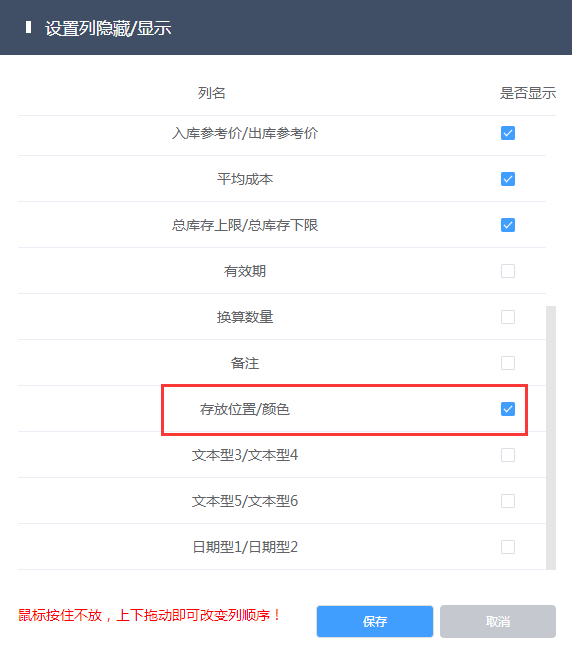Viewport: 572px width, 657px height.
Task: Uncheck the 平均成本 display checkbox
Action: pos(507,179)
